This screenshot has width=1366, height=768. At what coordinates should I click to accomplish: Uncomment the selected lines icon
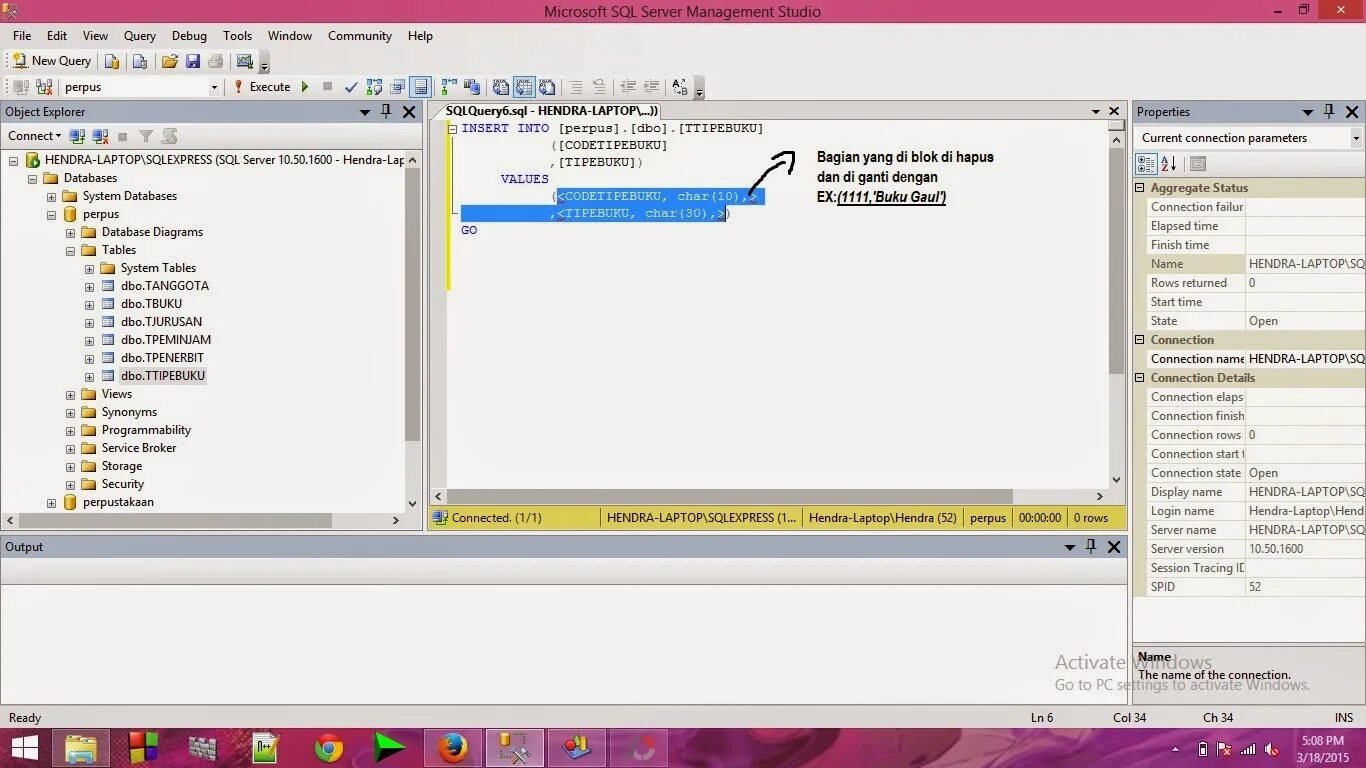pyautogui.click(x=599, y=87)
